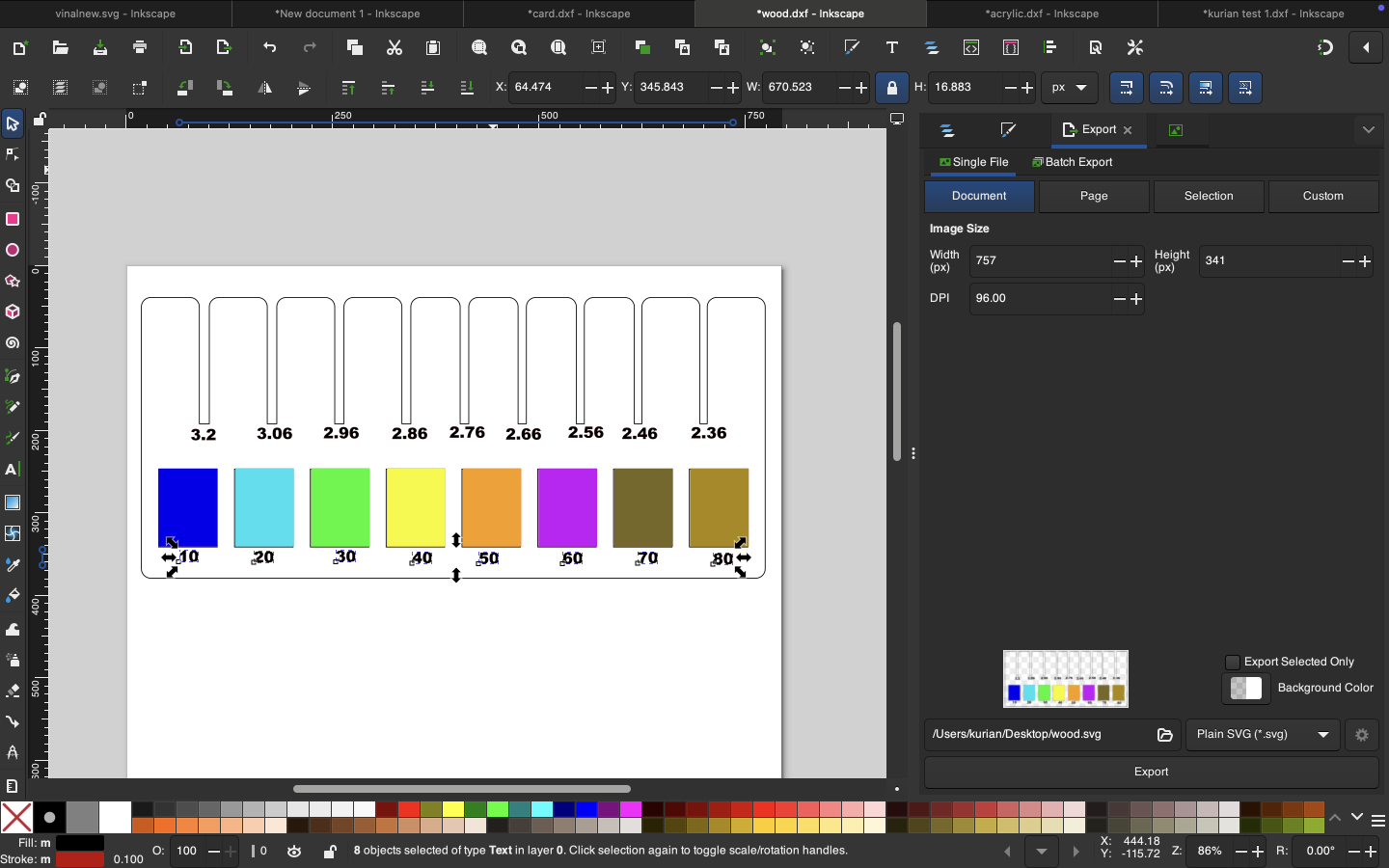Viewport: 1389px width, 868px height.
Task: Open the XML editor
Action: [x=971, y=47]
